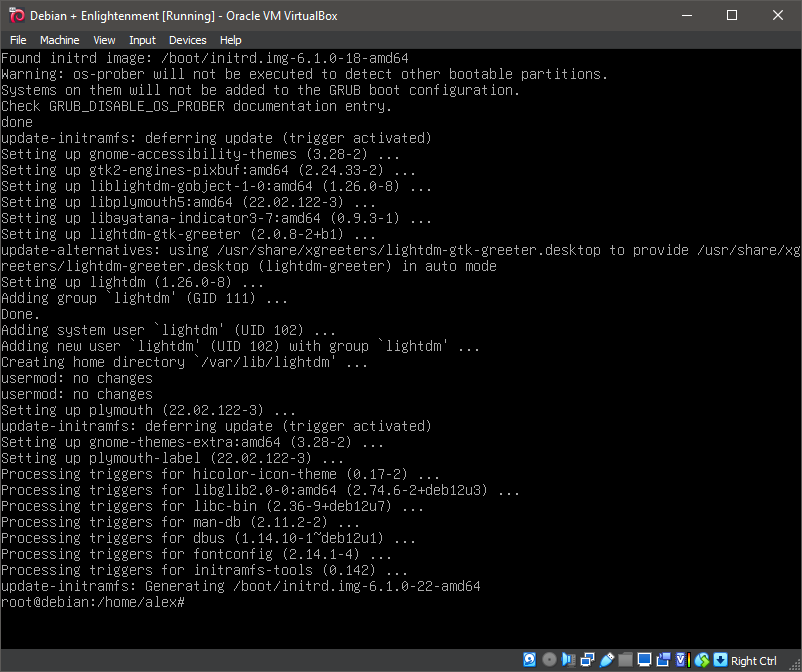Image resolution: width=802 pixels, height=672 pixels.
Task: Expand the View menu
Action: click(x=104, y=40)
